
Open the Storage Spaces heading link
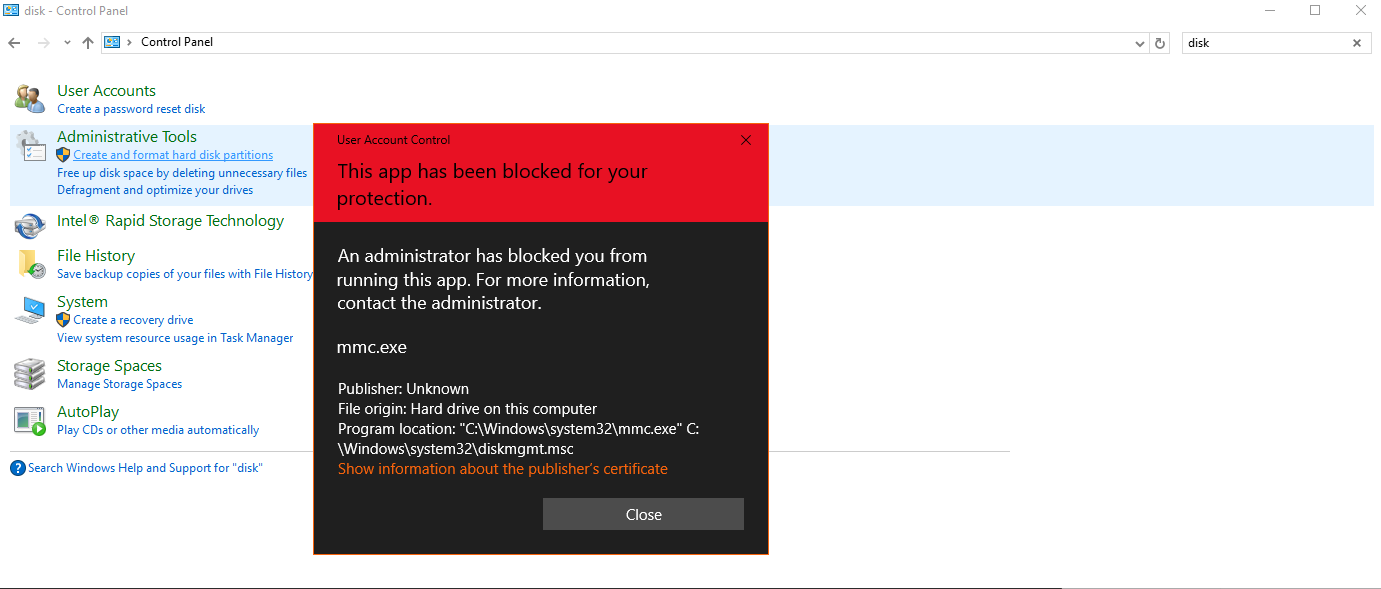click(109, 366)
